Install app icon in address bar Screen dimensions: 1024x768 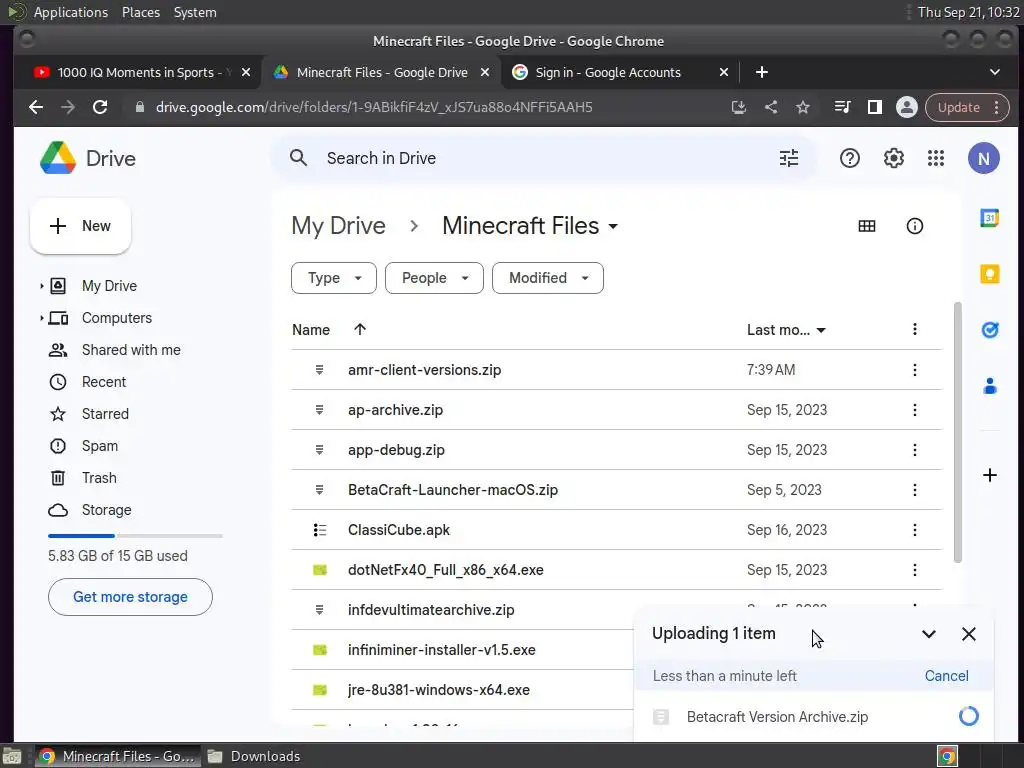point(739,107)
